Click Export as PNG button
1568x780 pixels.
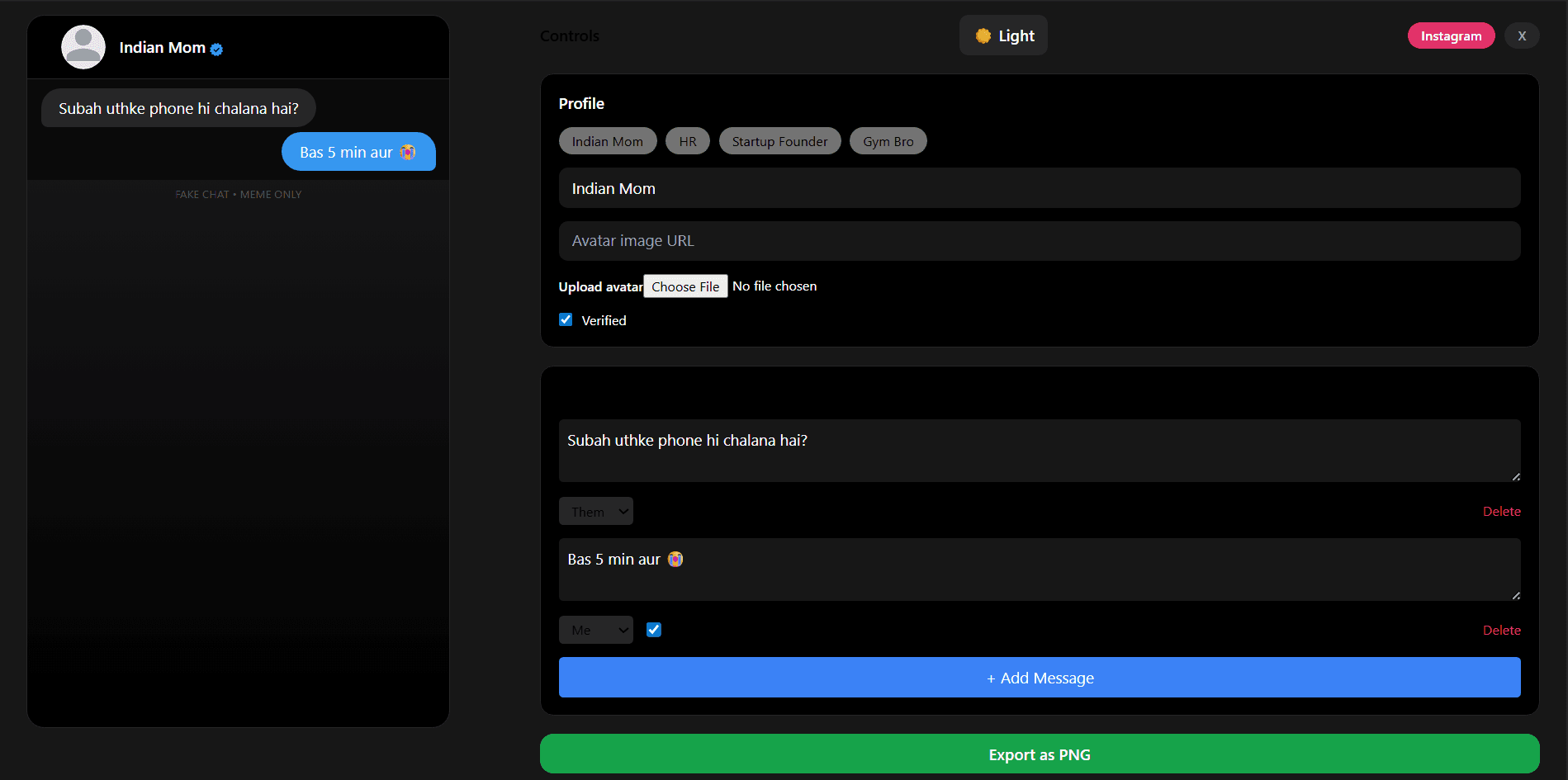tap(1039, 754)
